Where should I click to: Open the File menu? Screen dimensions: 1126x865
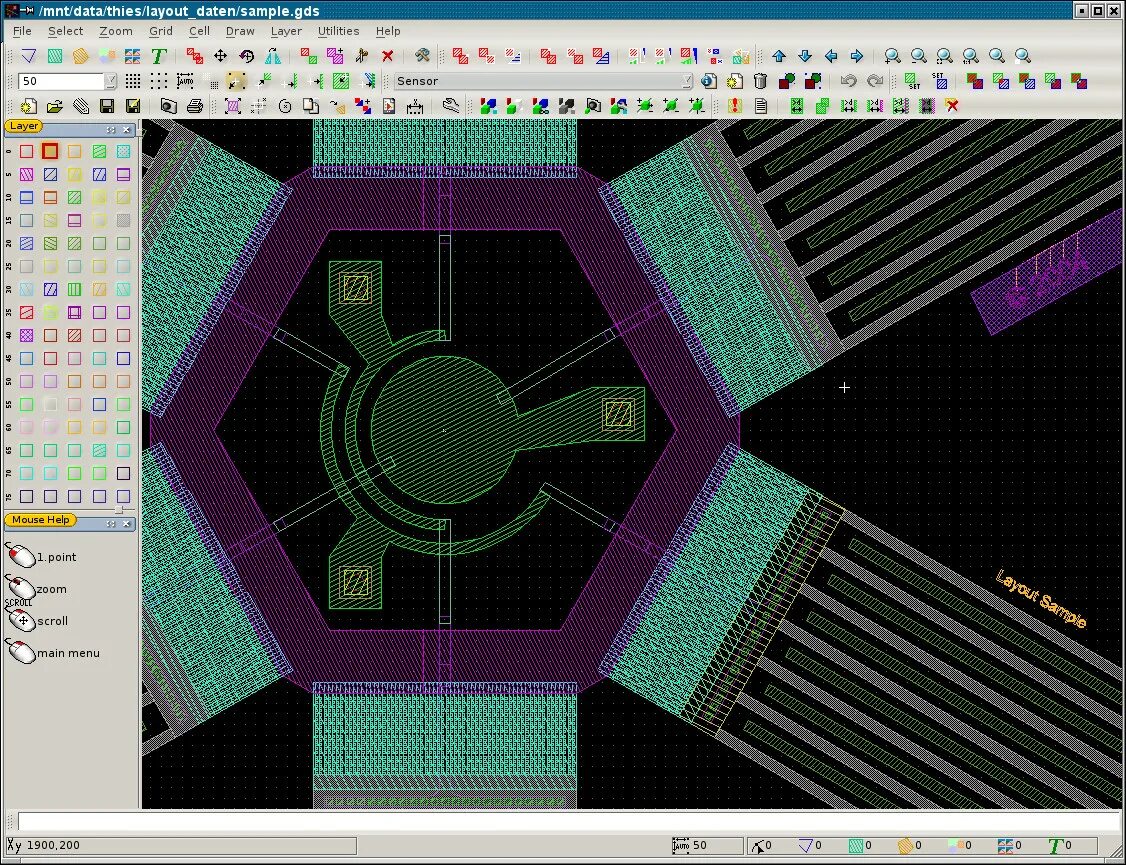[22, 31]
